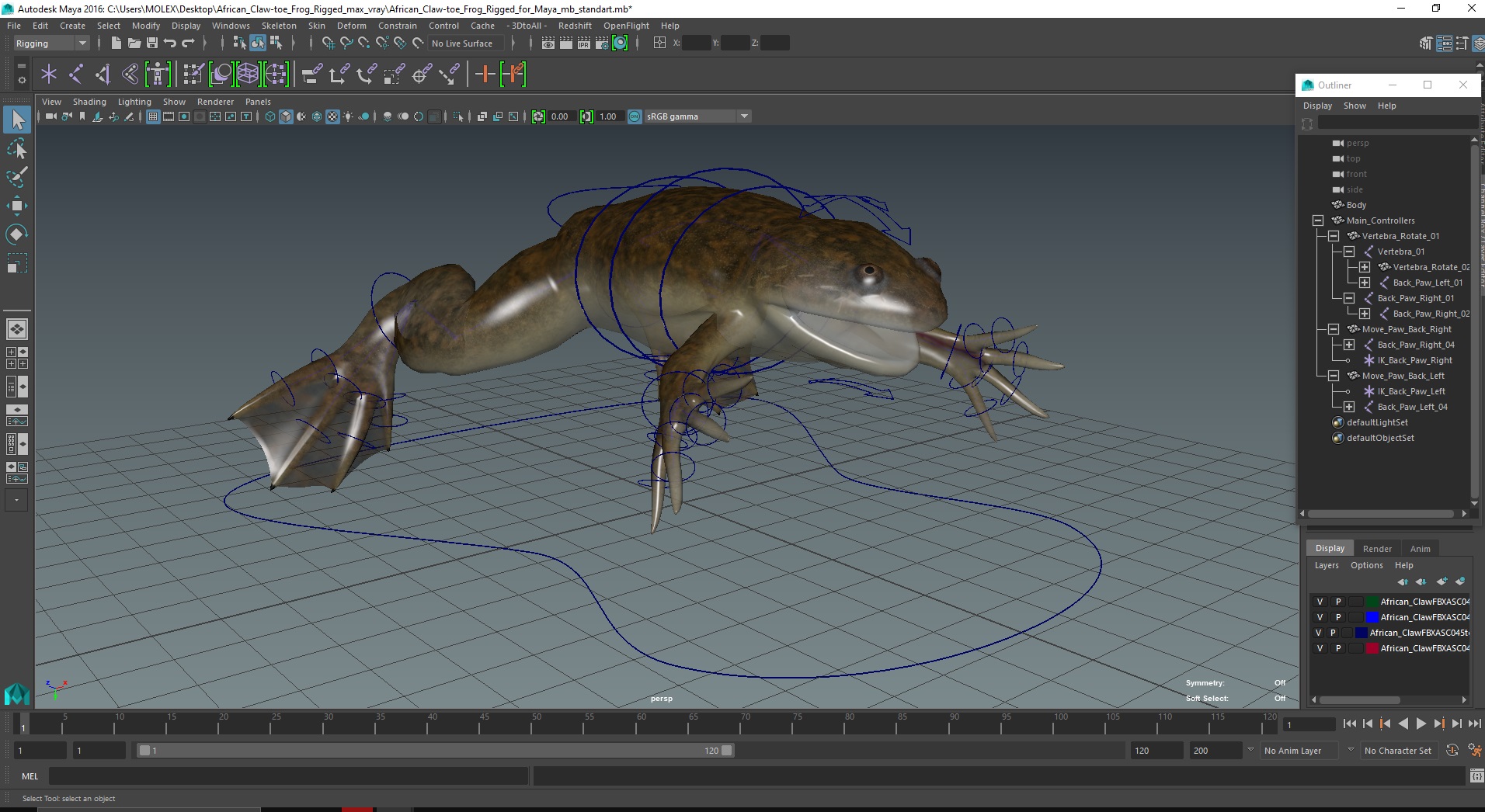
Task: Undo the last action
Action: pyautogui.click(x=170, y=43)
